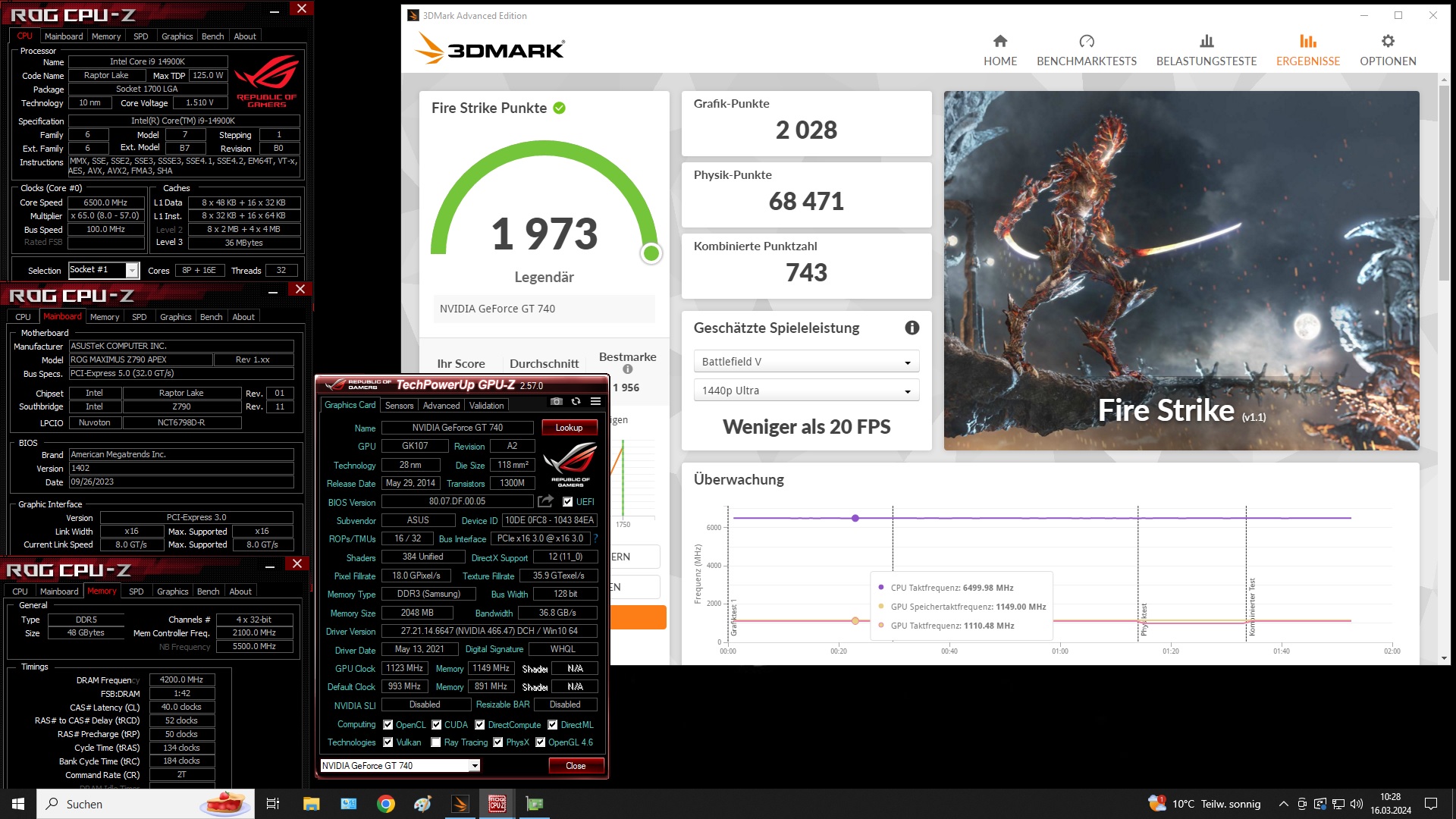This screenshot has height=819, width=1456.
Task: Open Bench tab in top CPU-Z window
Action: [212, 36]
